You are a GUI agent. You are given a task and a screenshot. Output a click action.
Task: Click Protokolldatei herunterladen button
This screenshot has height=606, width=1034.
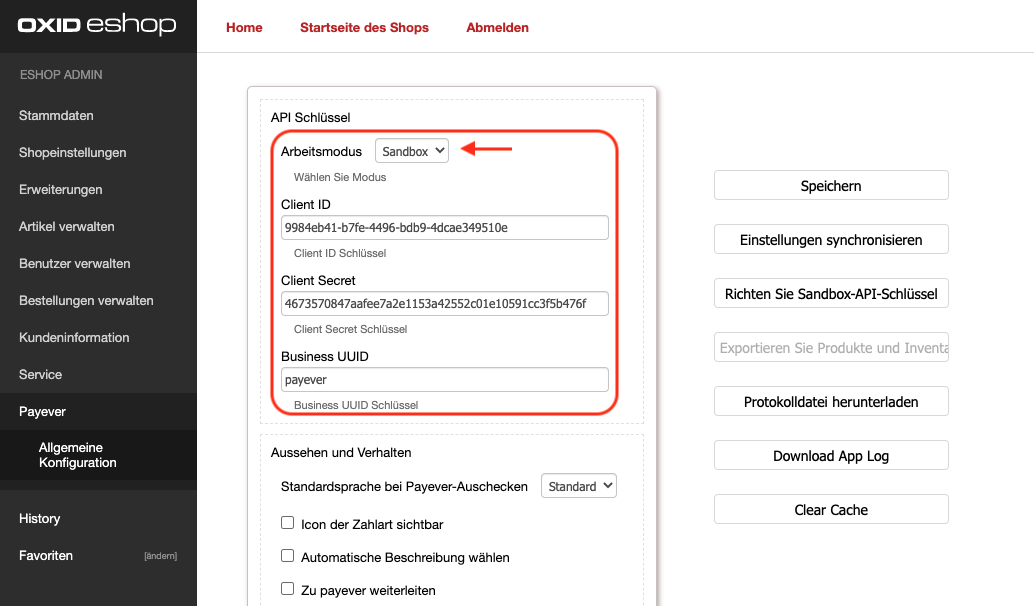(831, 402)
